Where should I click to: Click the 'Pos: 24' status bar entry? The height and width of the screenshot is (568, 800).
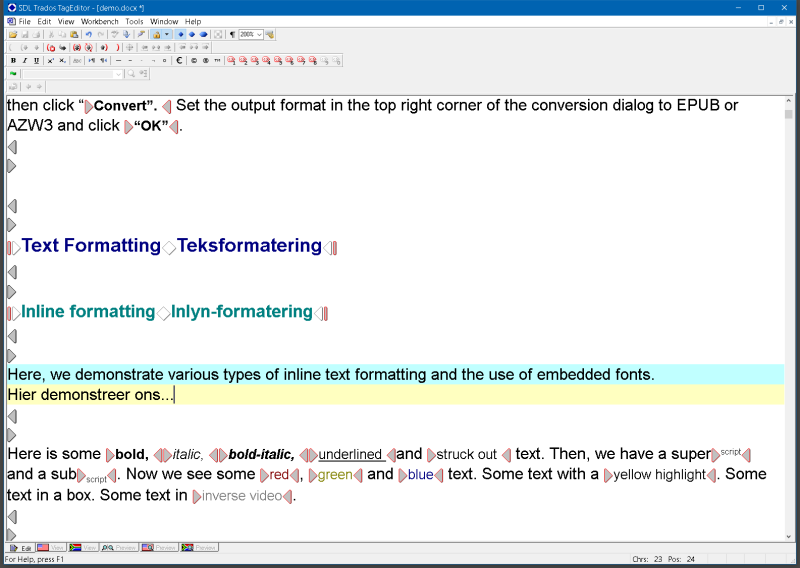(681, 559)
